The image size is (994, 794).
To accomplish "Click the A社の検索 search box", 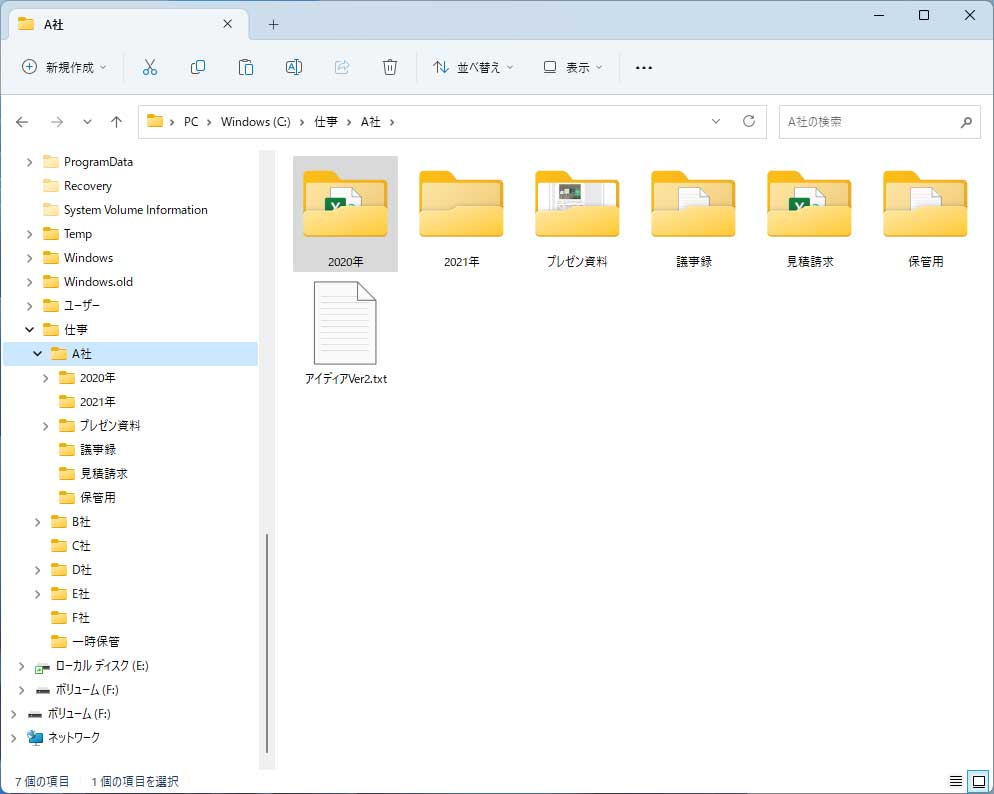I will (868, 122).
